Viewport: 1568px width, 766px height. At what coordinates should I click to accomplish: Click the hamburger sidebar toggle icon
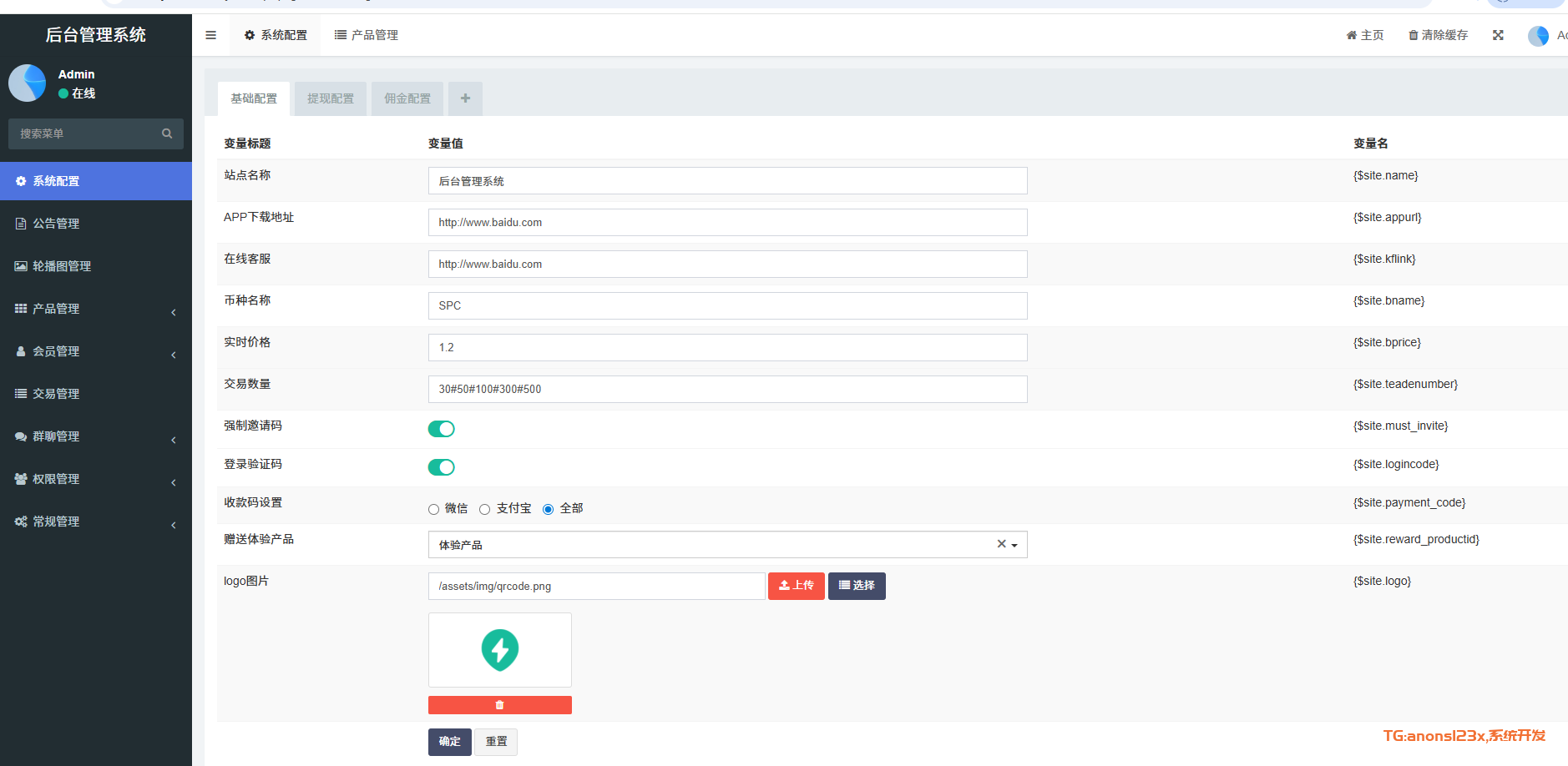[210, 35]
